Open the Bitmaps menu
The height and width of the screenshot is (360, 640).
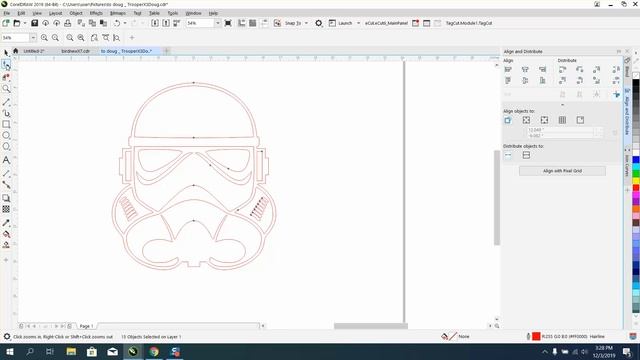click(x=118, y=13)
